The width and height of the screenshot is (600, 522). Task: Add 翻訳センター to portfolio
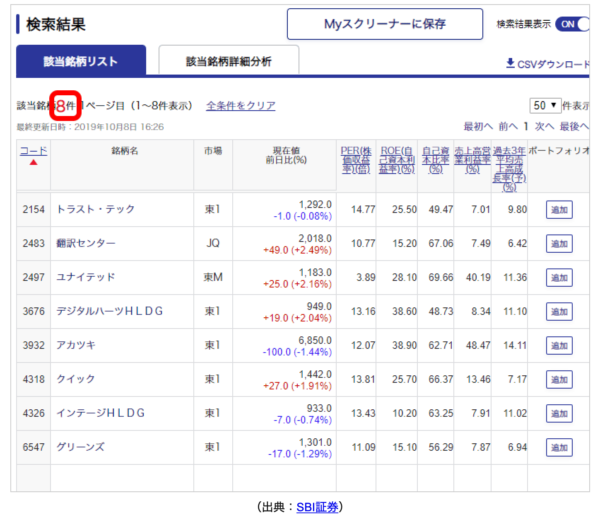click(560, 243)
